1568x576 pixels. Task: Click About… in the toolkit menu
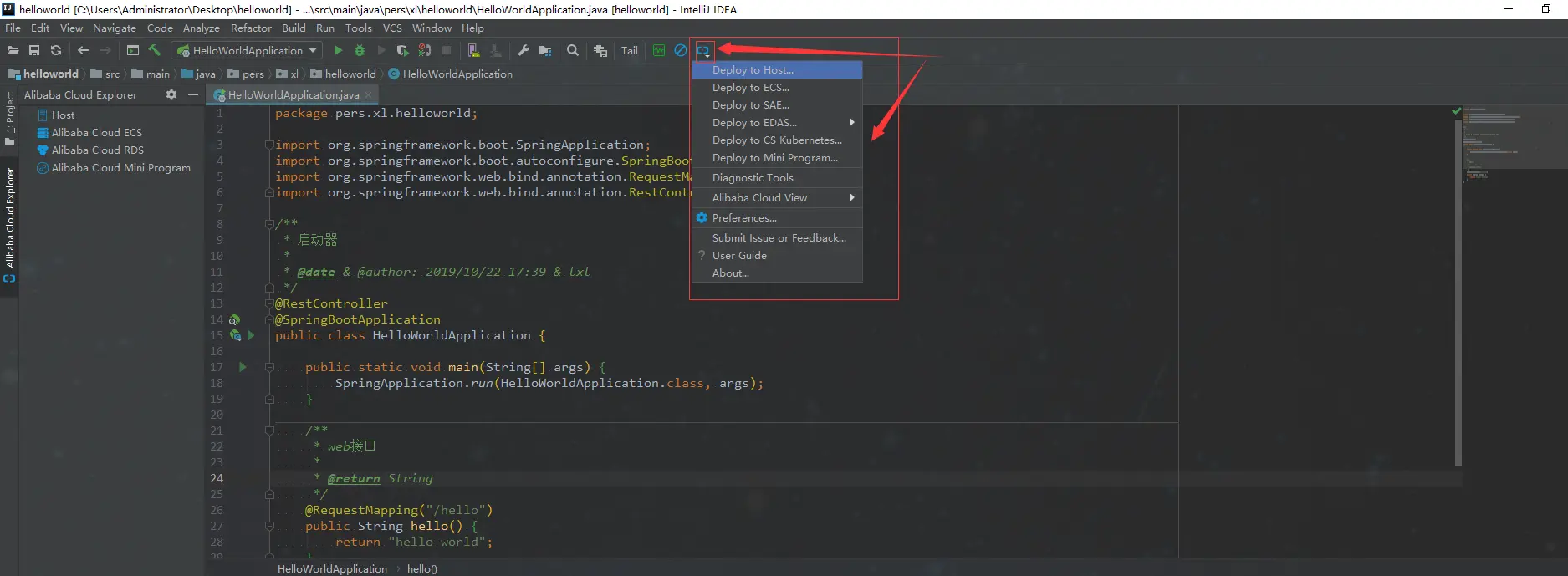777,273
